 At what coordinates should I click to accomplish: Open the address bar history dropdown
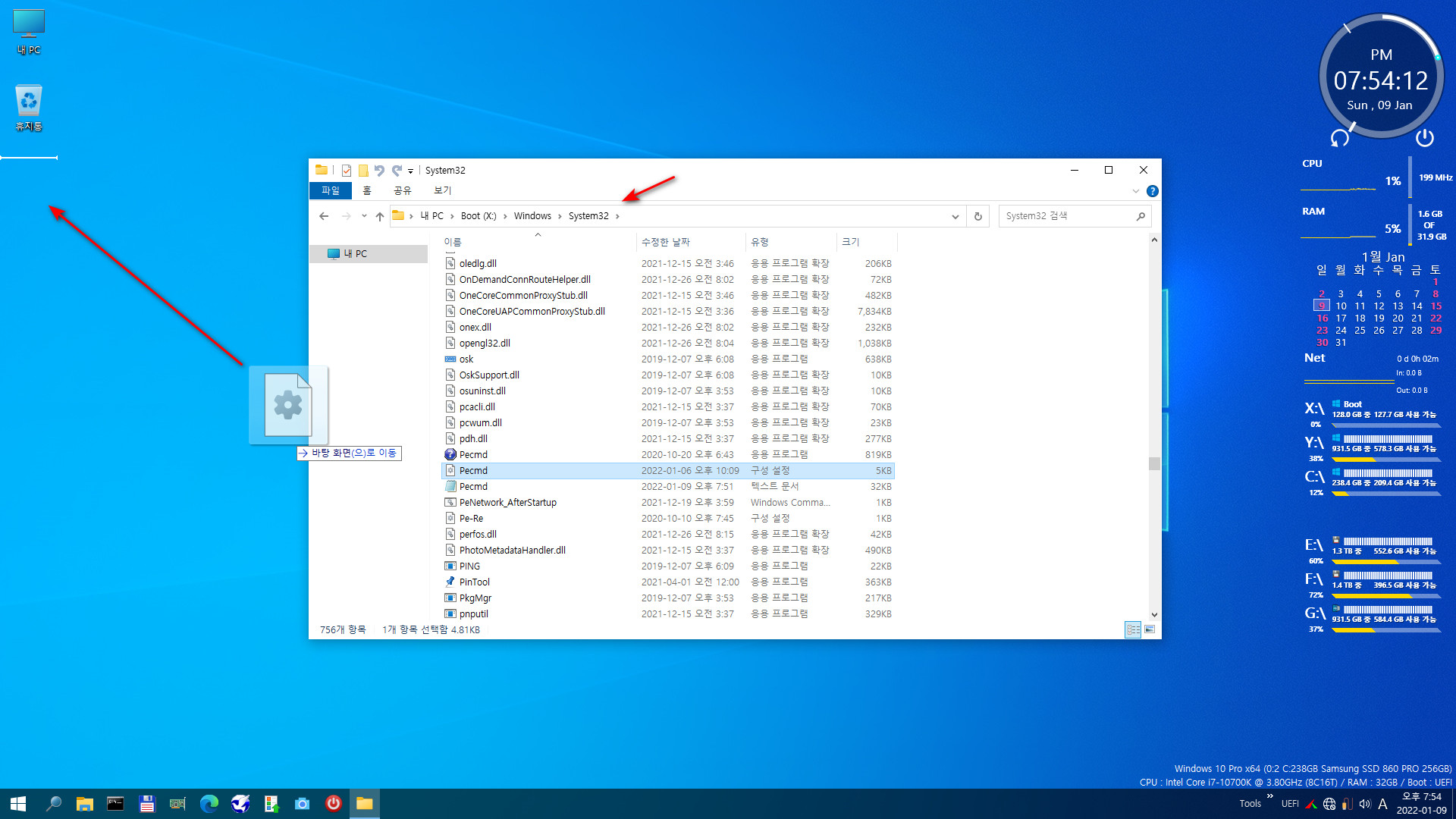pyautogui.click(x=955, y=216)
